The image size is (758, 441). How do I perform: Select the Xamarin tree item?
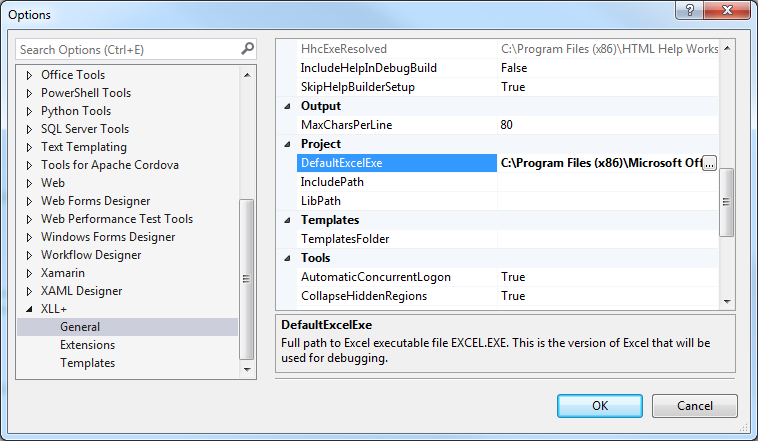pyautogui.click(x=63, y=273)
